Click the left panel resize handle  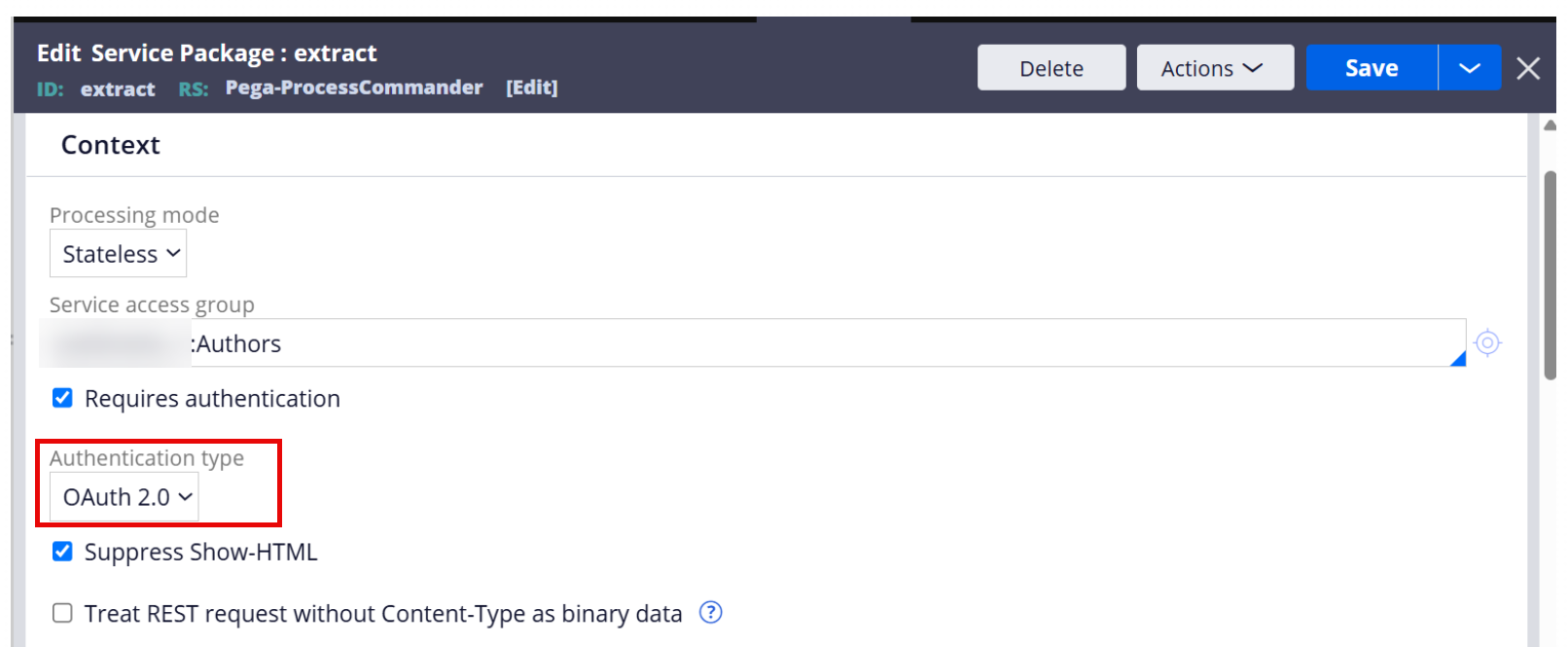pos(11,340)
